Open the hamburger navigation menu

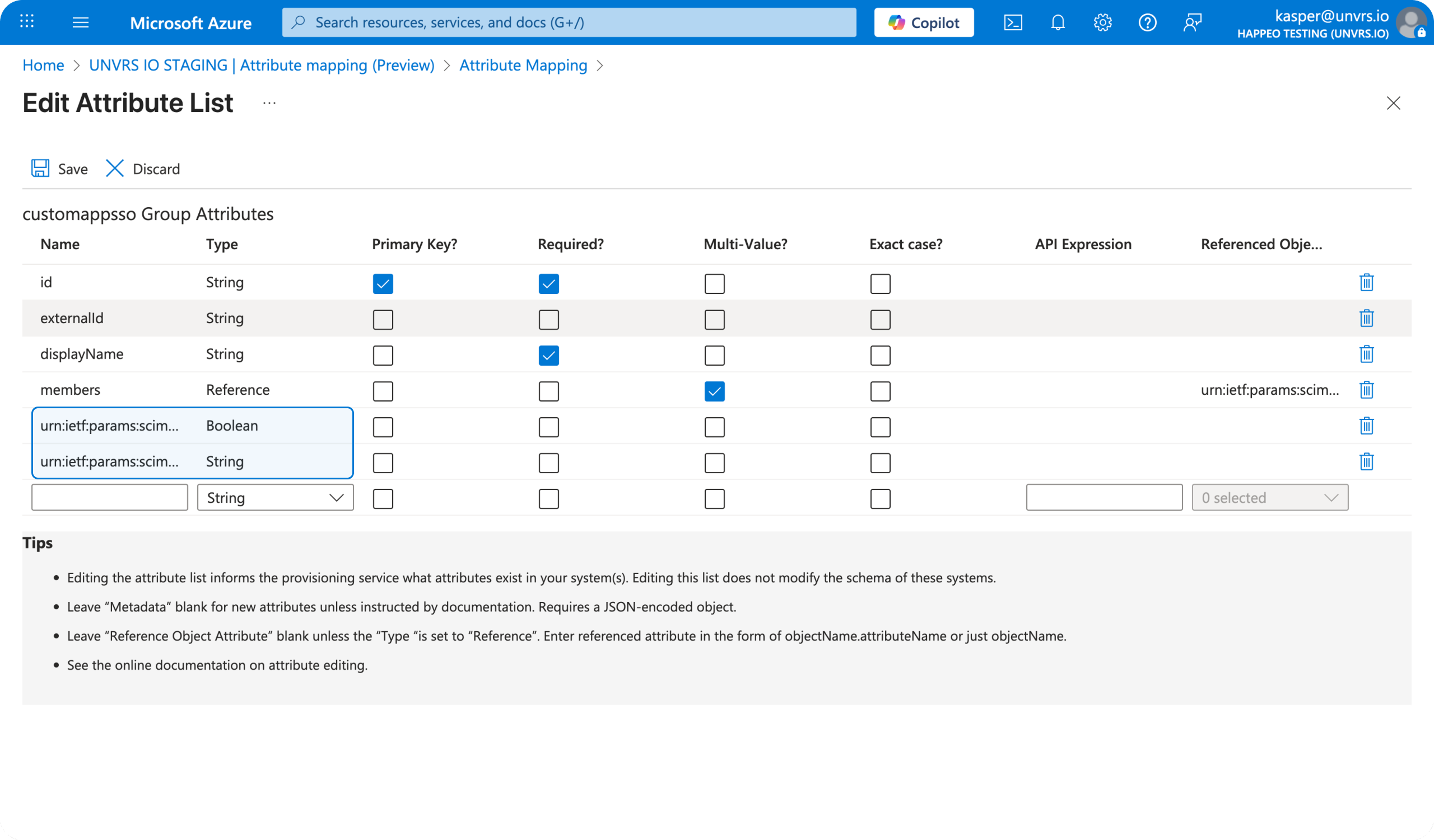coord(81,22)
